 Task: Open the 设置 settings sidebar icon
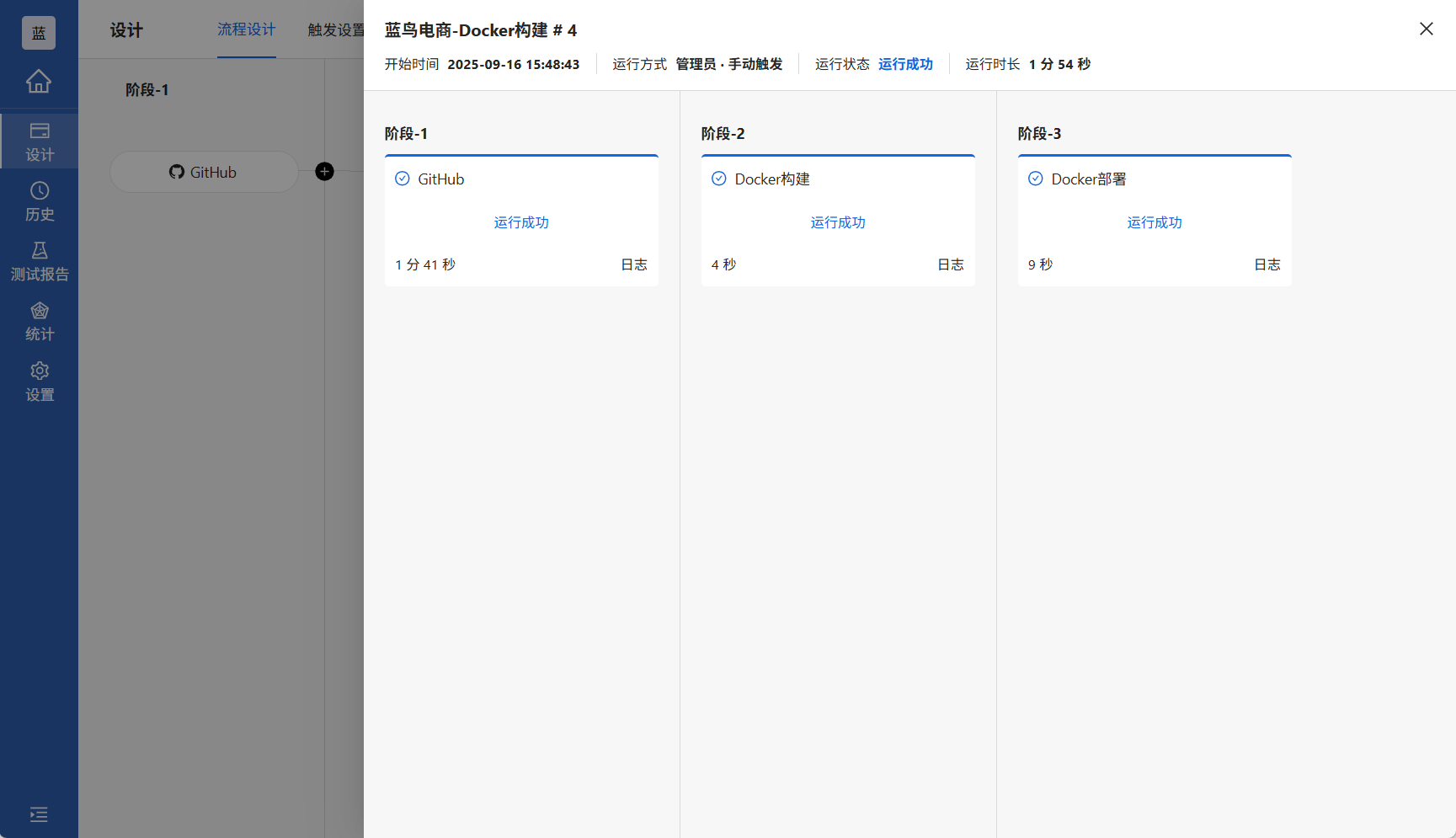39,381
